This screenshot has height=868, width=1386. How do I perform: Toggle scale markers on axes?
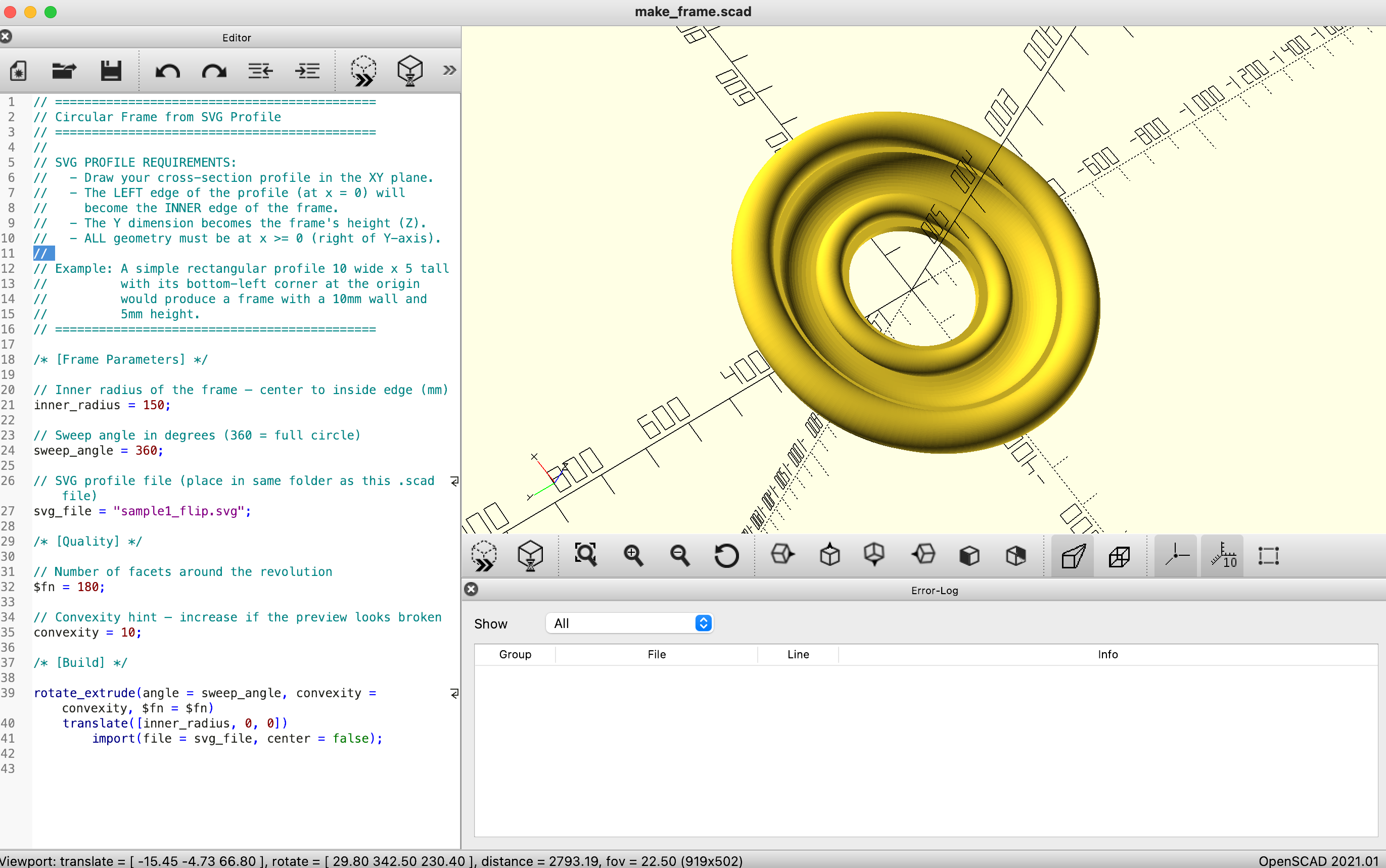point(1222,555)
